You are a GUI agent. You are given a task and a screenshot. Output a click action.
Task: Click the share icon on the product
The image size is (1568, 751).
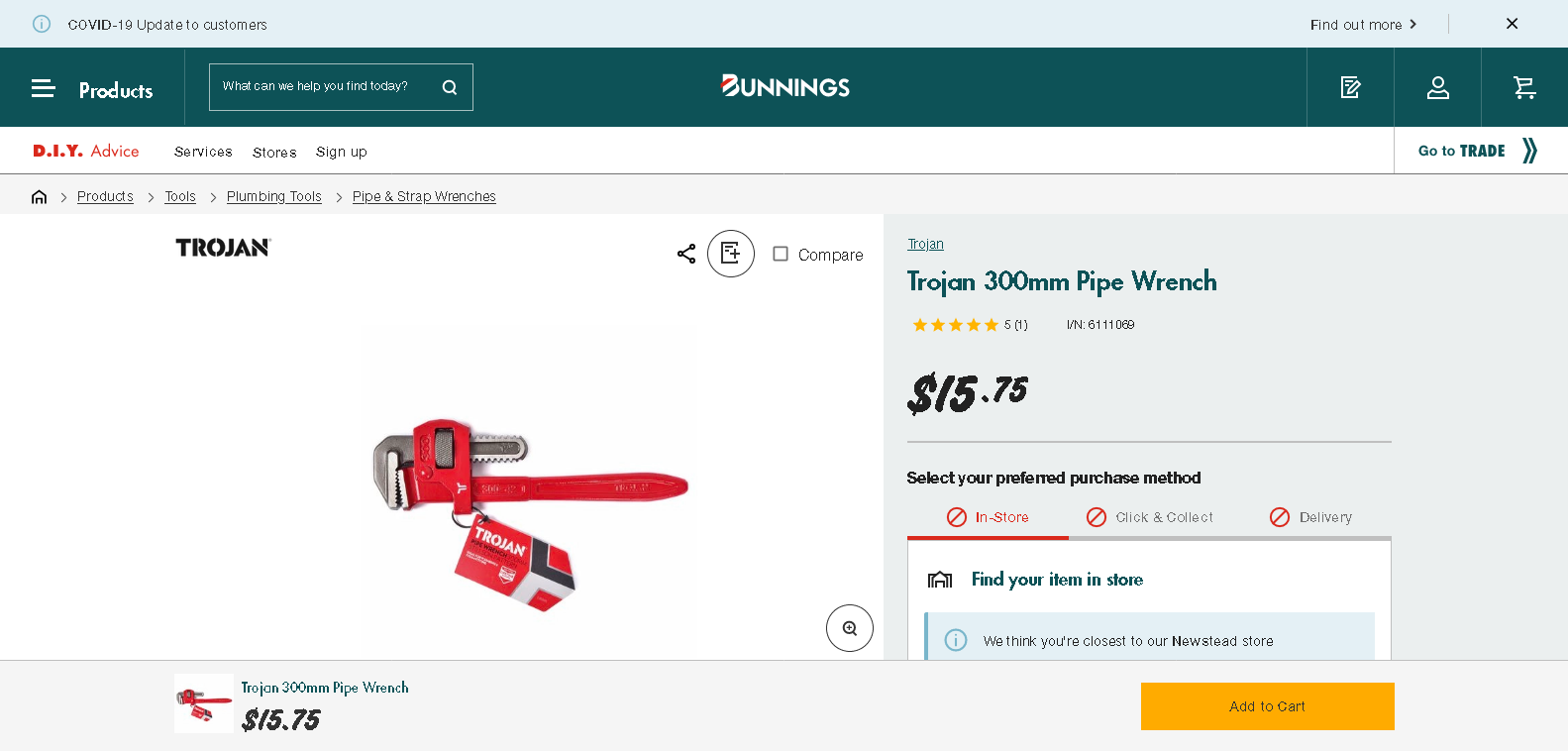pos(685,254)
